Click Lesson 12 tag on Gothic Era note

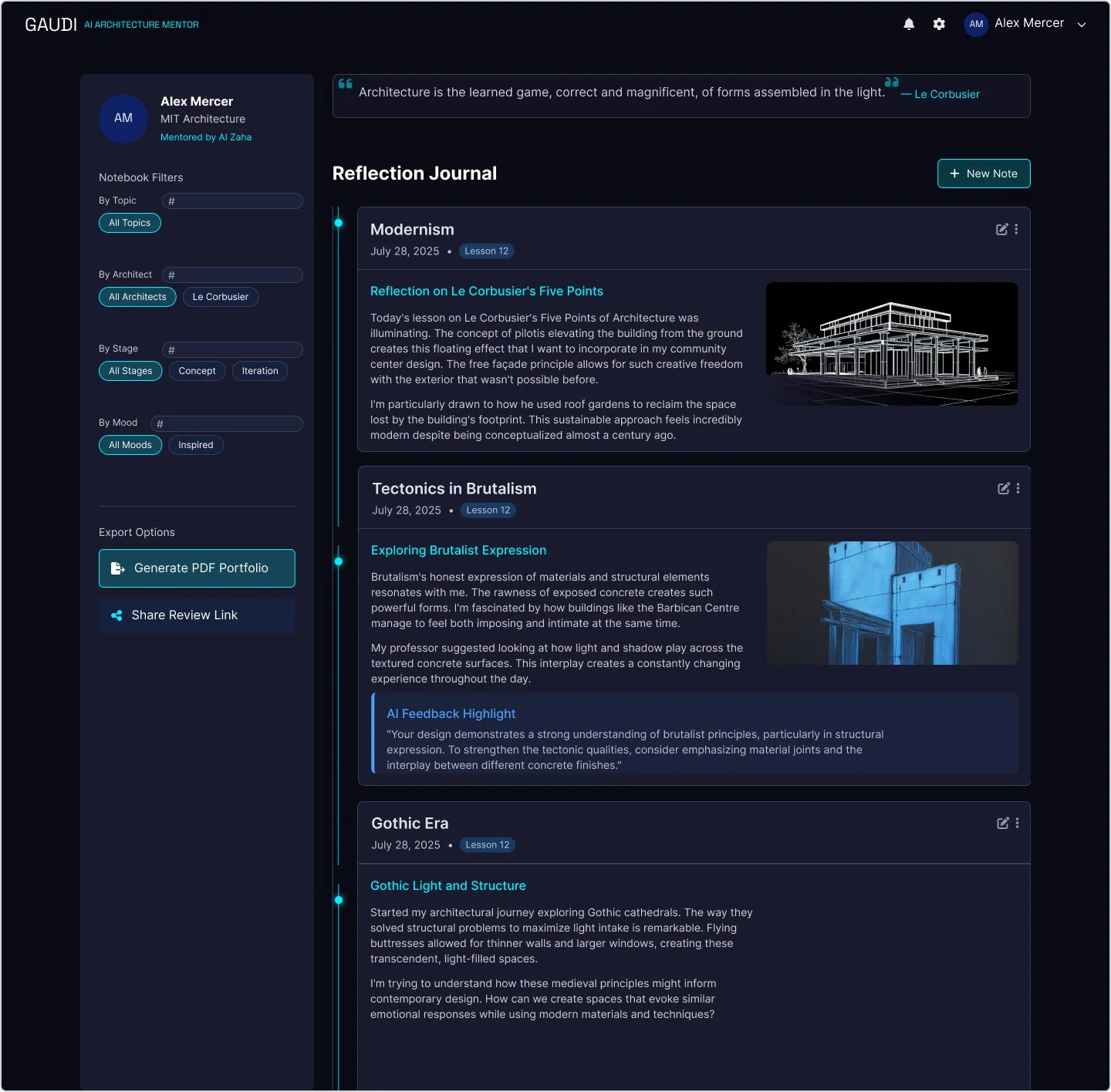coord(488,845)
